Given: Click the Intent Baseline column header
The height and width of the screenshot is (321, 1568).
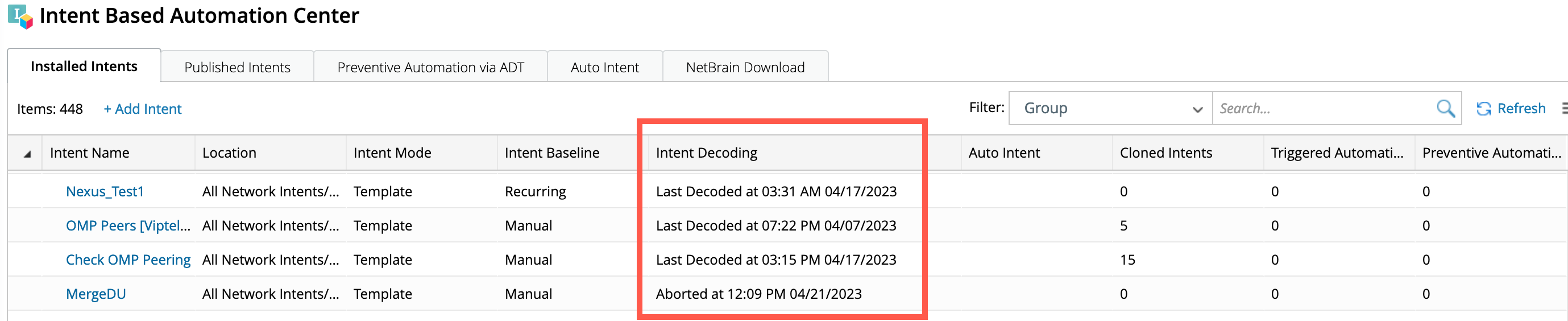Looking at the screenshot, I should click(x=551, y=153).
